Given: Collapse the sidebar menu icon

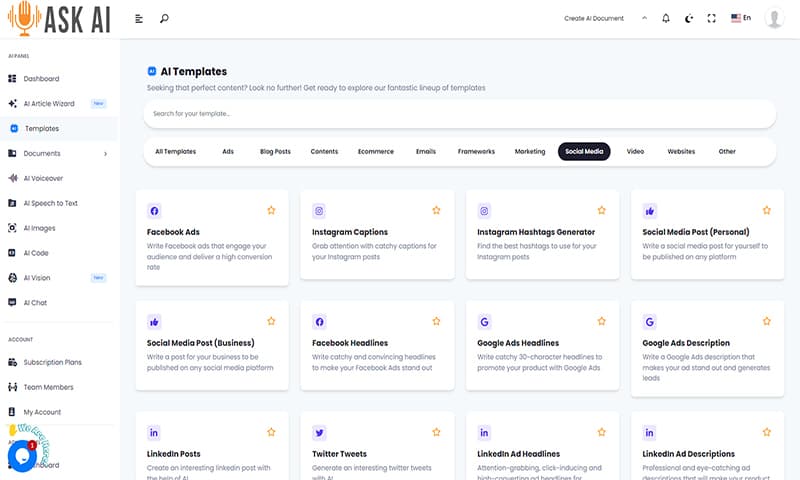Looking at the screenshot, I should click(139, 19).
